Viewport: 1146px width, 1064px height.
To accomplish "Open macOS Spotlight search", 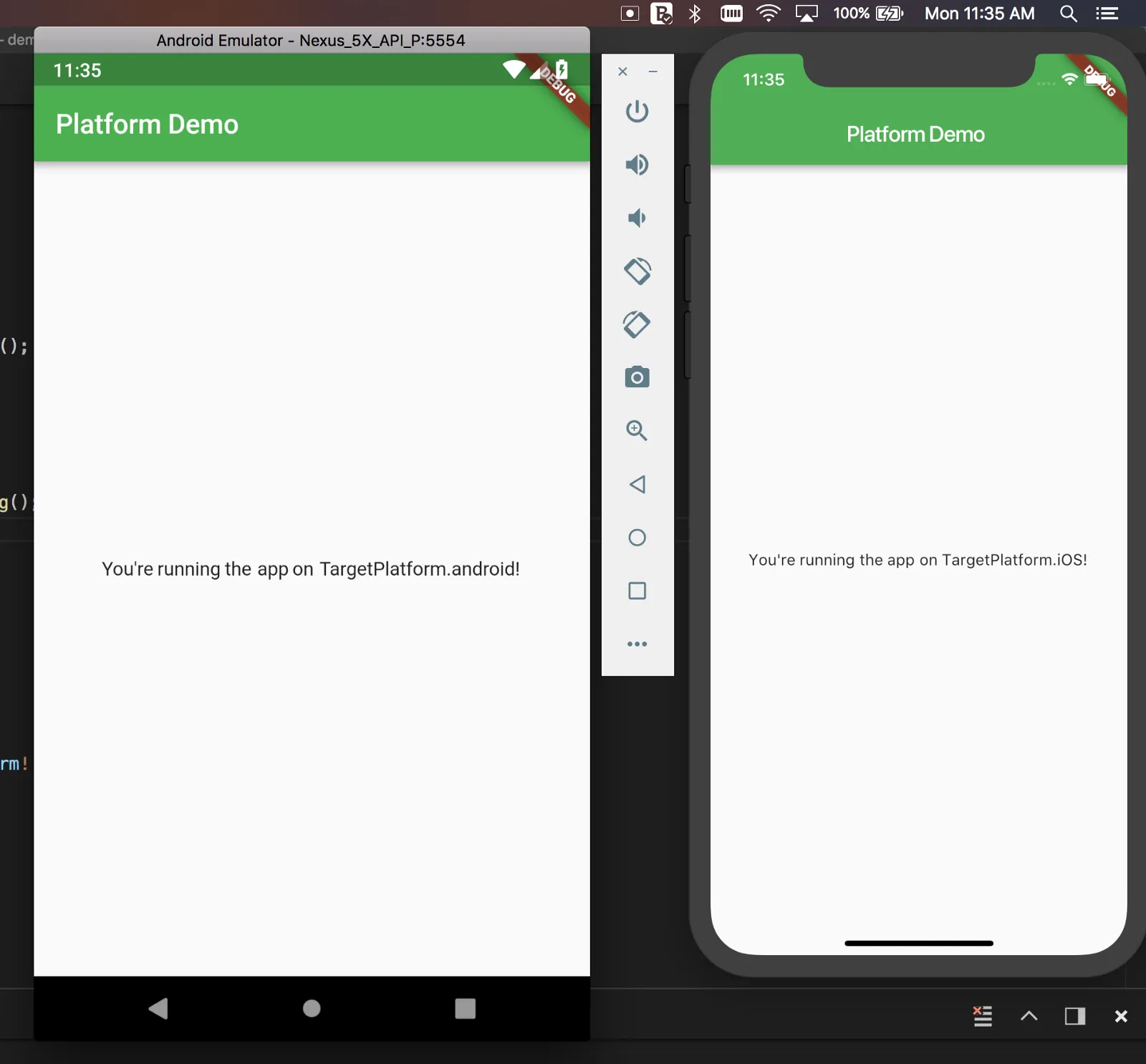I will point(1069,14).
